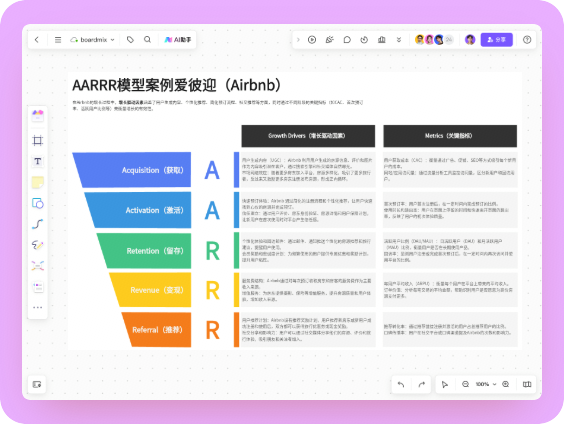Select the cursor pointer mode

pyautogui.click(x=445, y=384)
